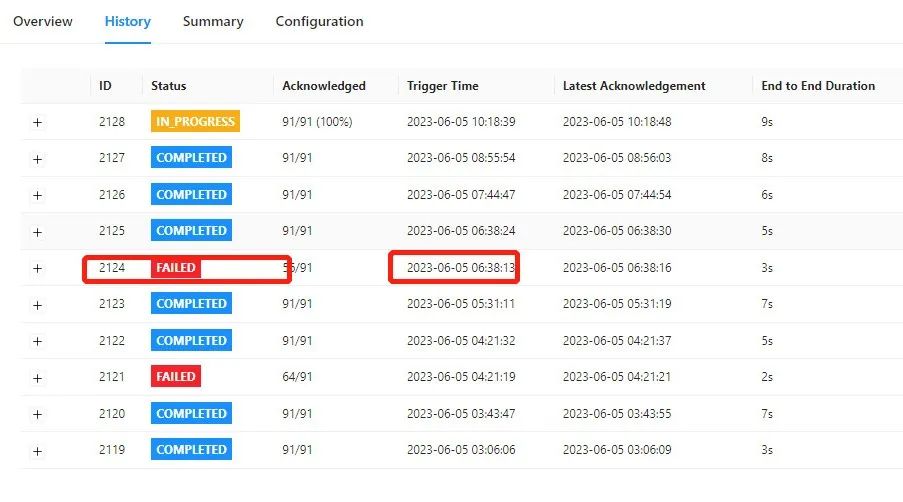Expand row 2125 plus icon
903x502 pixels.
coord(38,232)
